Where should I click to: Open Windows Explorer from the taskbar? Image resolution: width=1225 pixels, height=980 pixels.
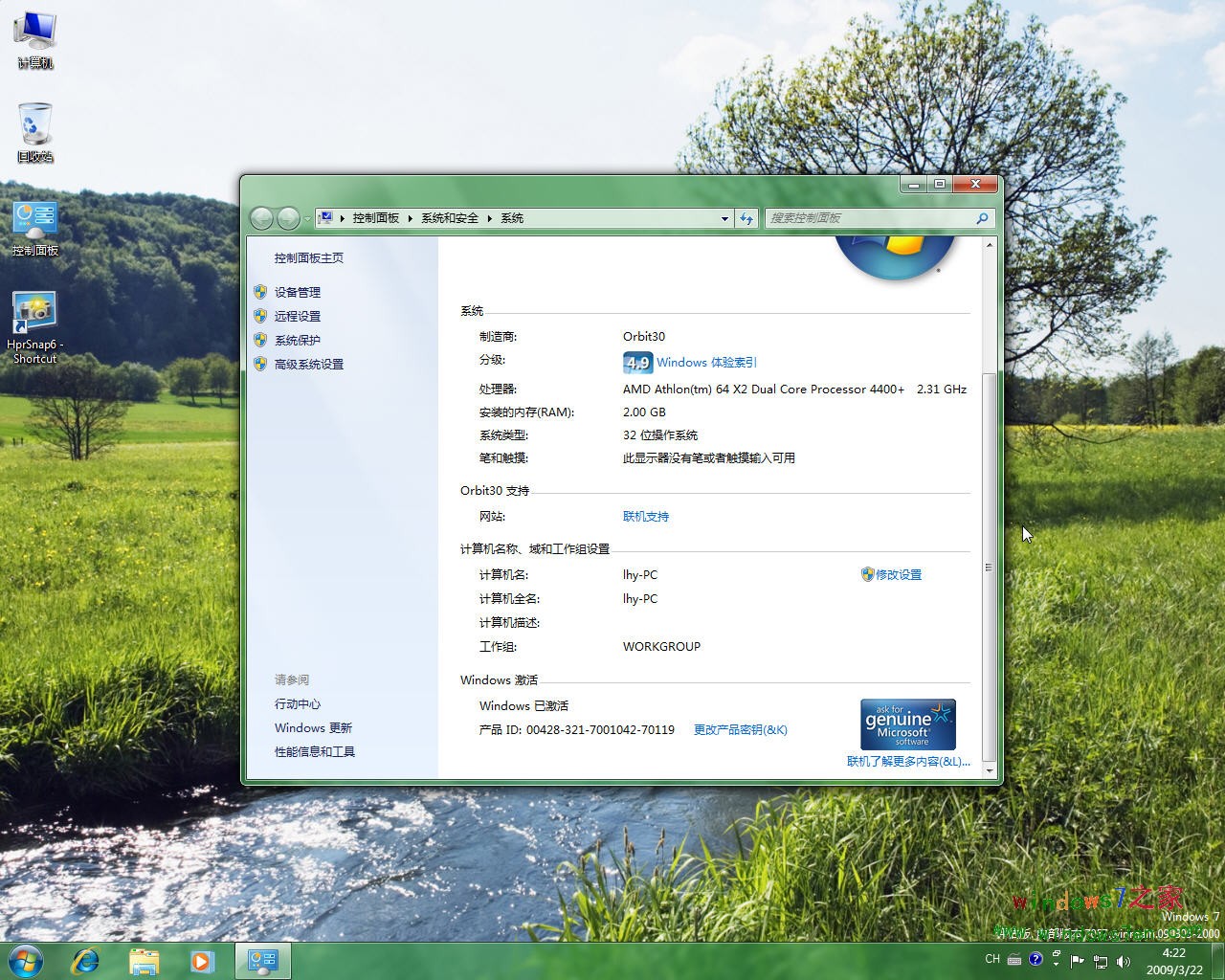pos(144,960)
